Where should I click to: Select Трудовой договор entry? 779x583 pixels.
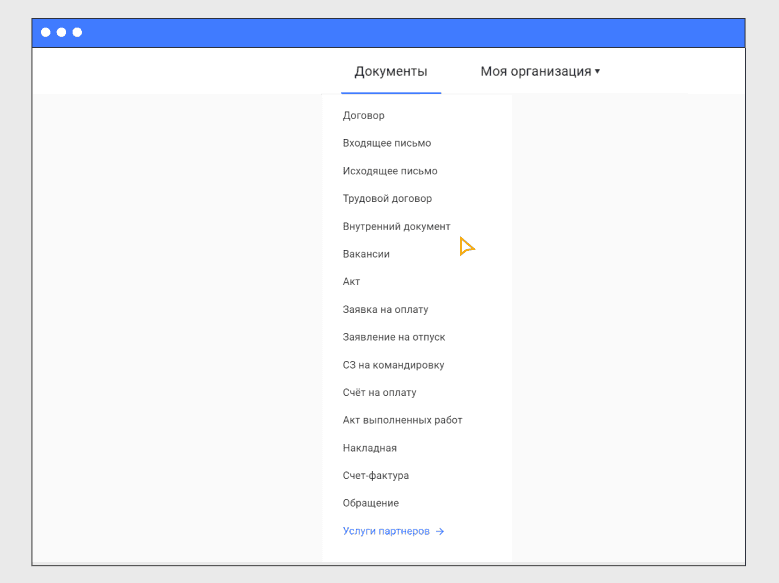click(387, 198)
